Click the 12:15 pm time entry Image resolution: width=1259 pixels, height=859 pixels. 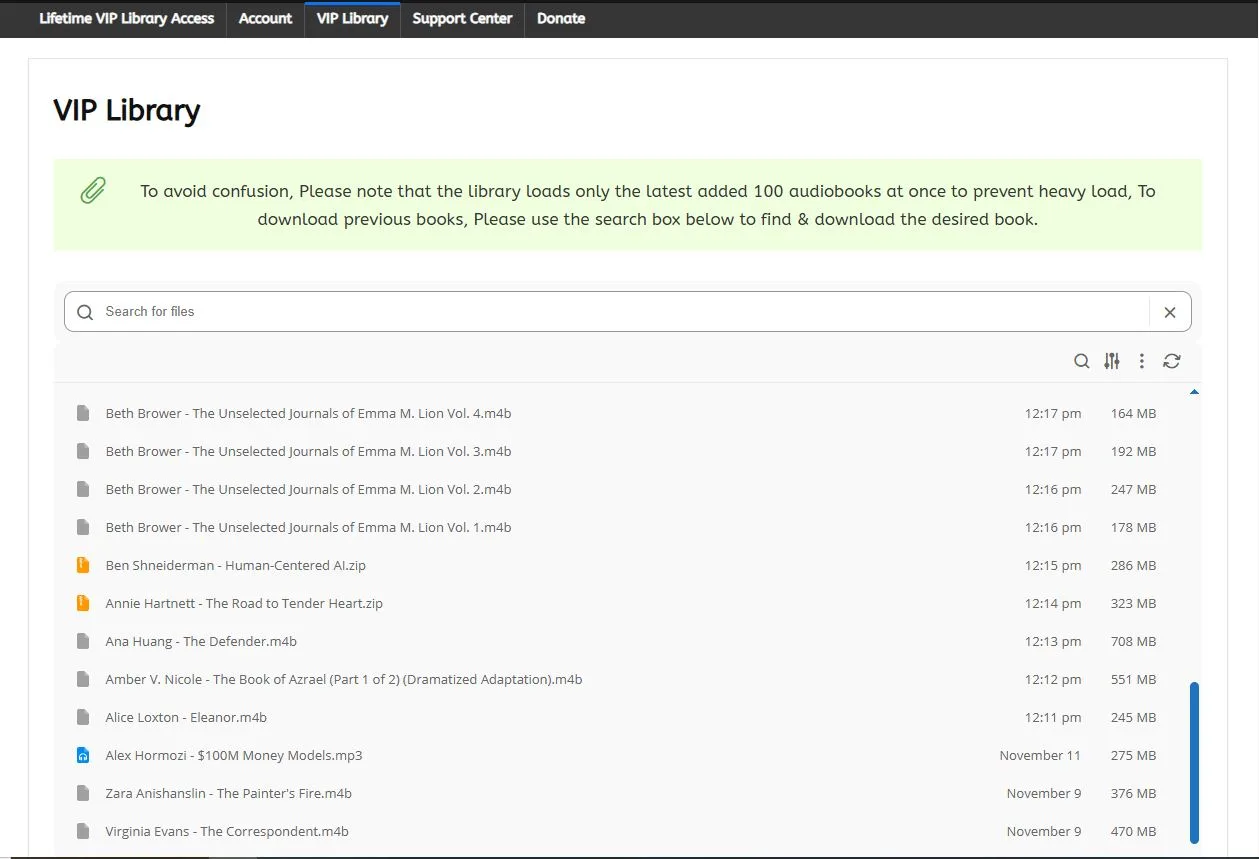[1053, 565]
